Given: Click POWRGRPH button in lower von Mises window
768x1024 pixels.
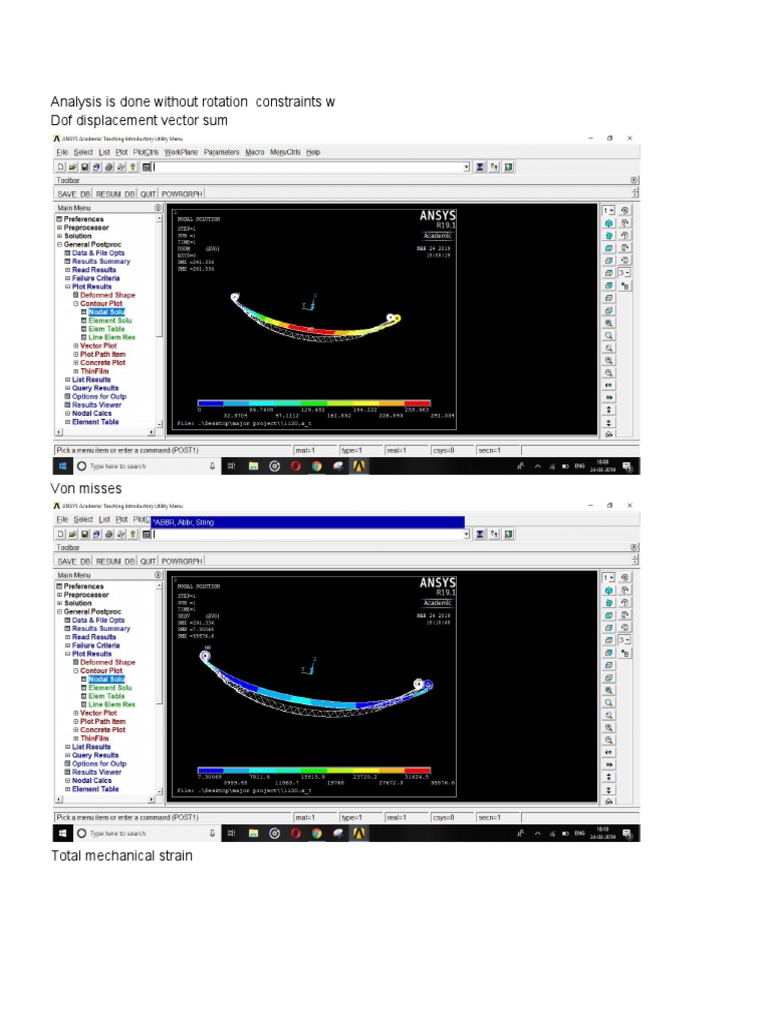Looking at the screenshot, I should pos(182,561).
